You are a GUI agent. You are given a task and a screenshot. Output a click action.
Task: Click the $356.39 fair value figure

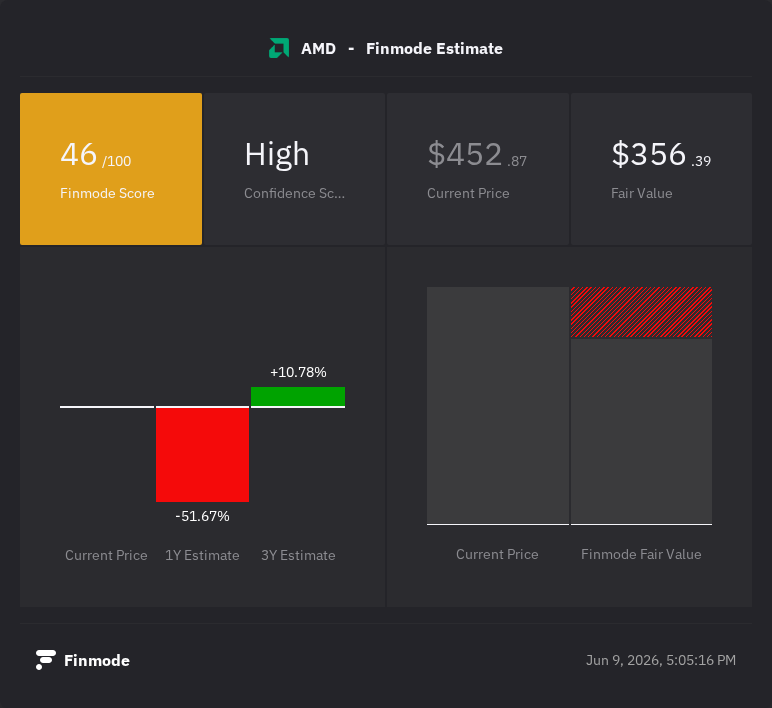pyautogui.click(x=661, y=155)
